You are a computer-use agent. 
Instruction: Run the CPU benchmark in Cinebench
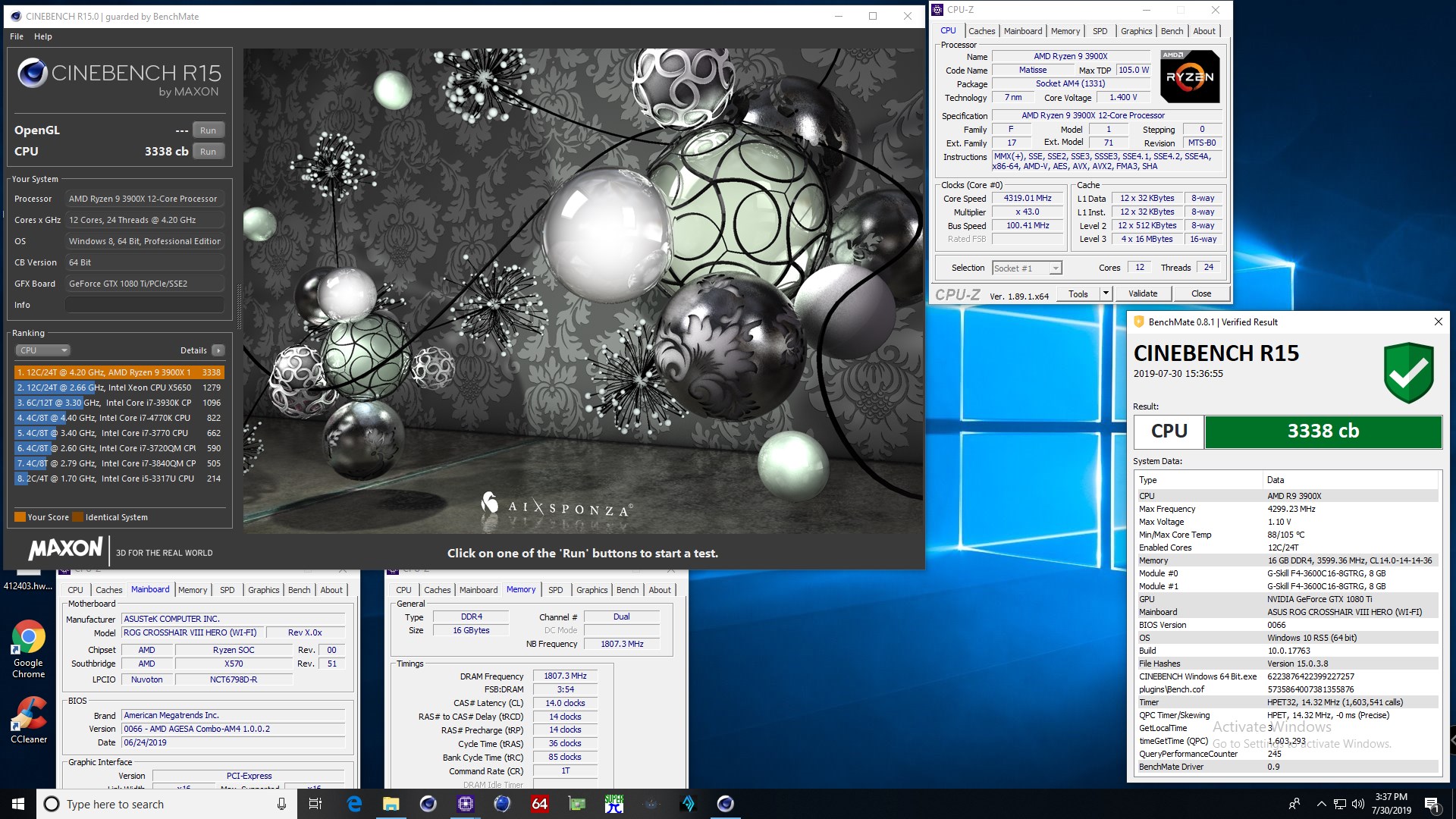208,152
